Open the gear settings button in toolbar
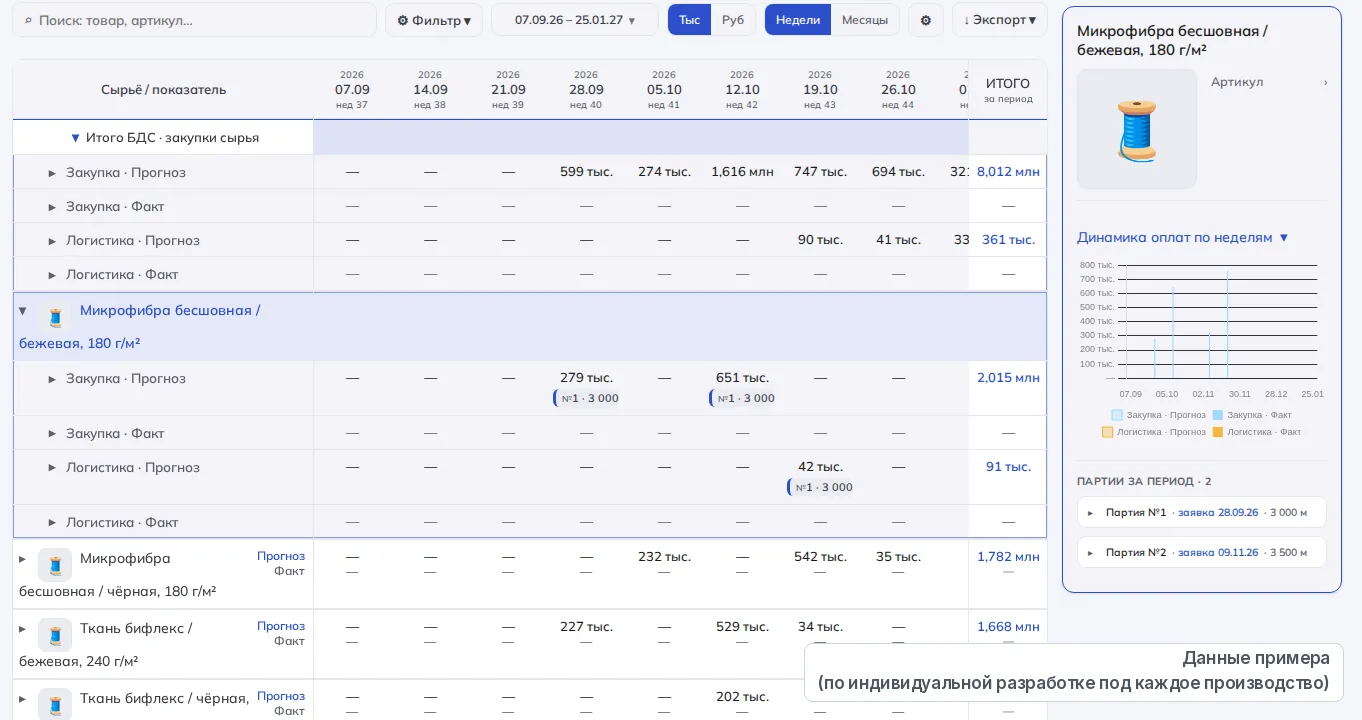 click(925, 20)
